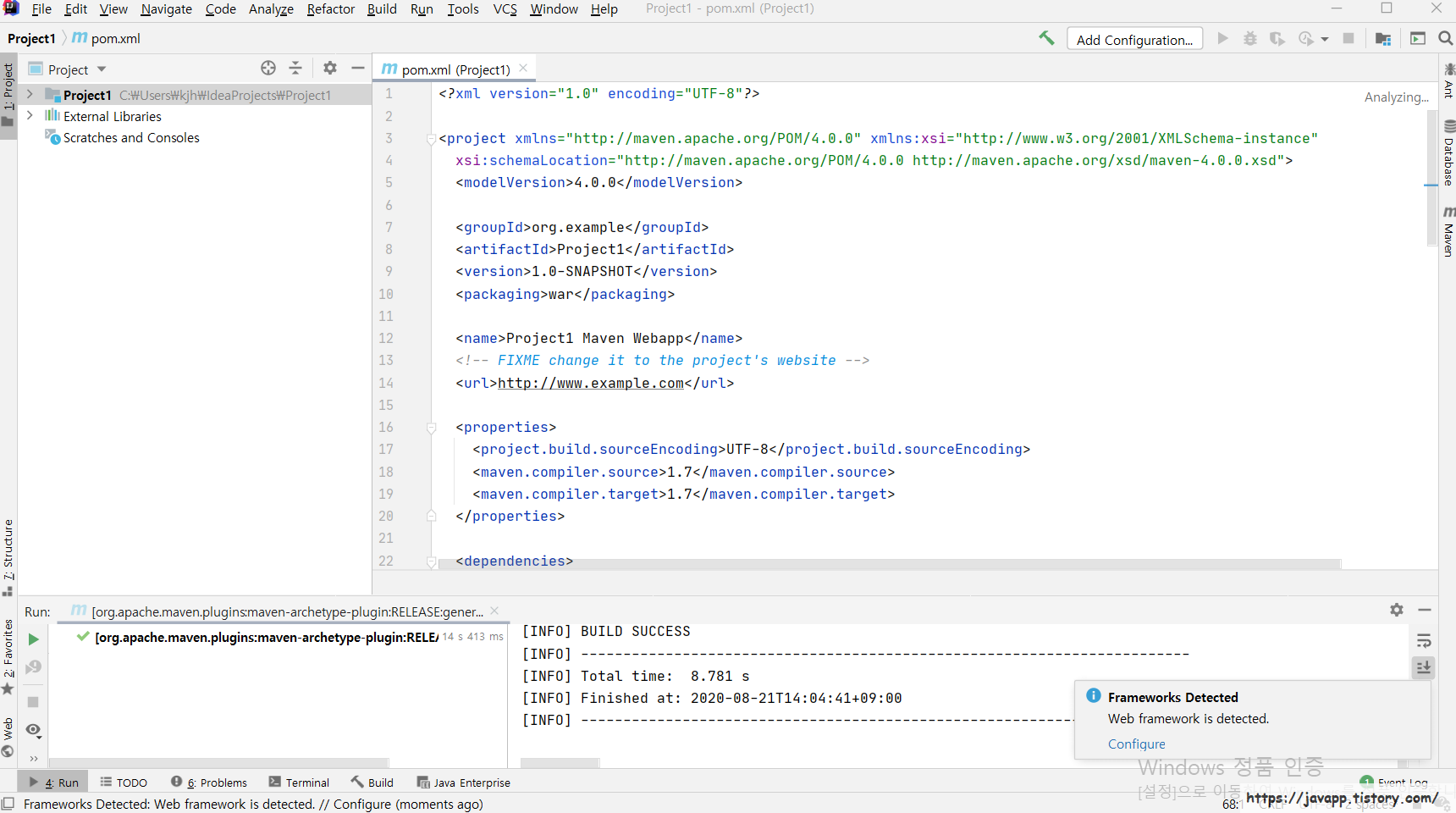Click the Run play icon in toolbar
1456x813 pixels.
(x=1222, y=38)
